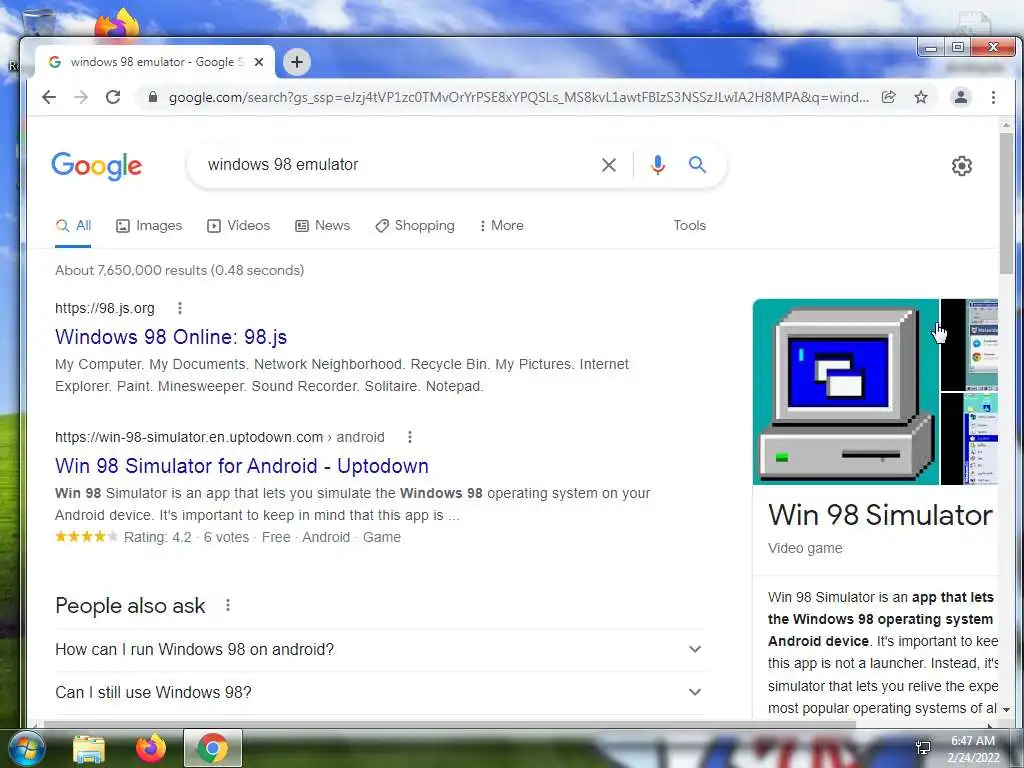Click the 'Video game' subtitle text
The height and width of the screenshot is (768, 1024).
coord(805,549)
